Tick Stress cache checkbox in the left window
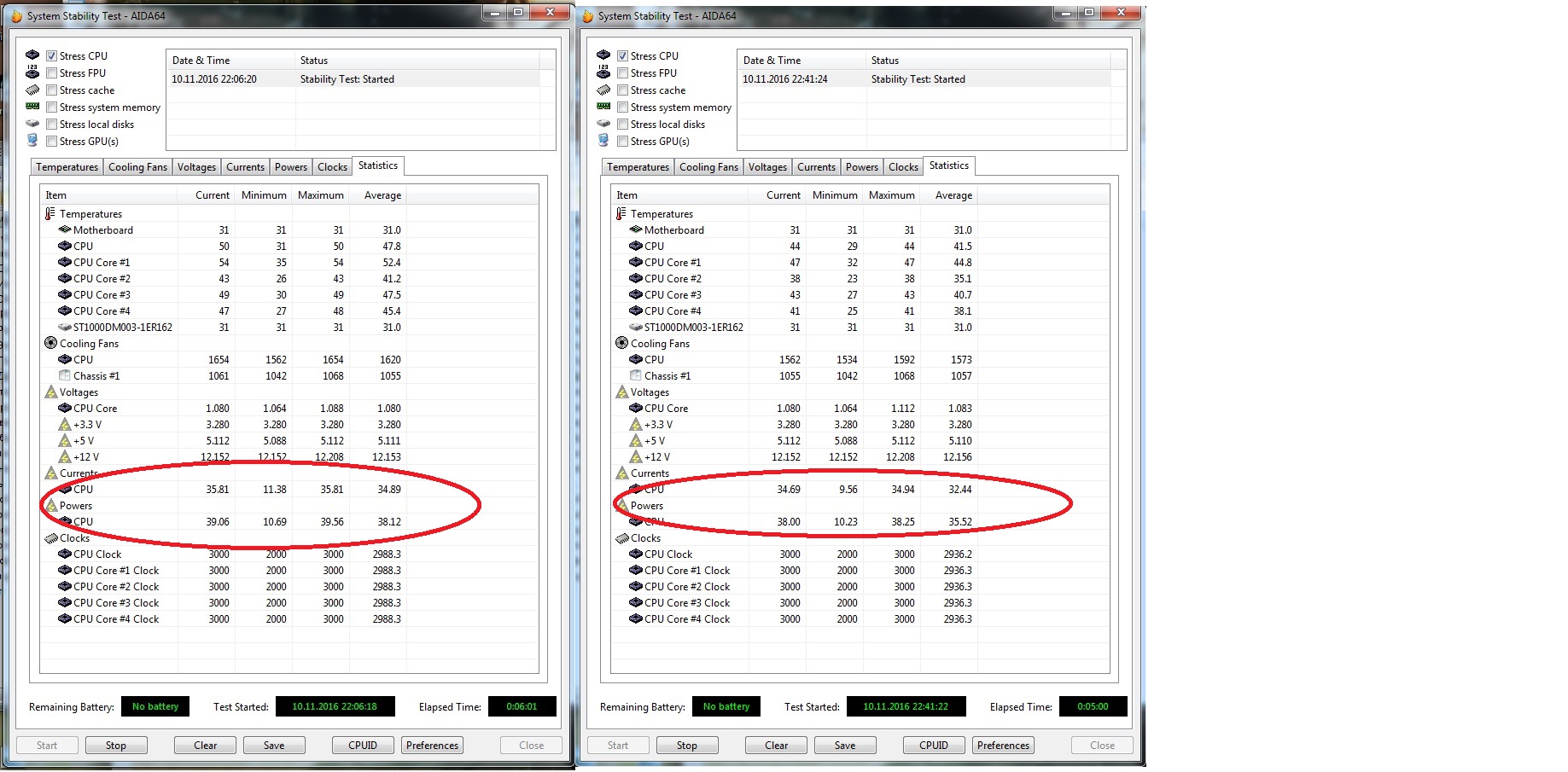Viewport: 1568px width, 772px height. (52, 90)
